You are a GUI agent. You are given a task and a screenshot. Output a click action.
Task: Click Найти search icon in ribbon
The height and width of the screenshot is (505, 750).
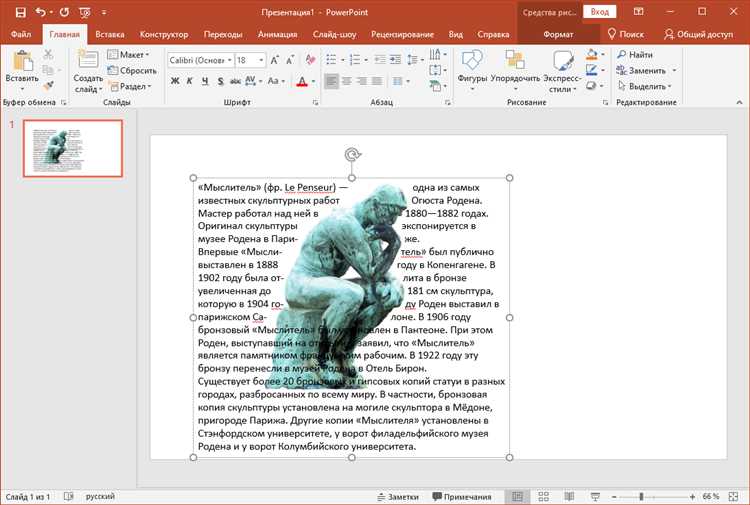622,55
